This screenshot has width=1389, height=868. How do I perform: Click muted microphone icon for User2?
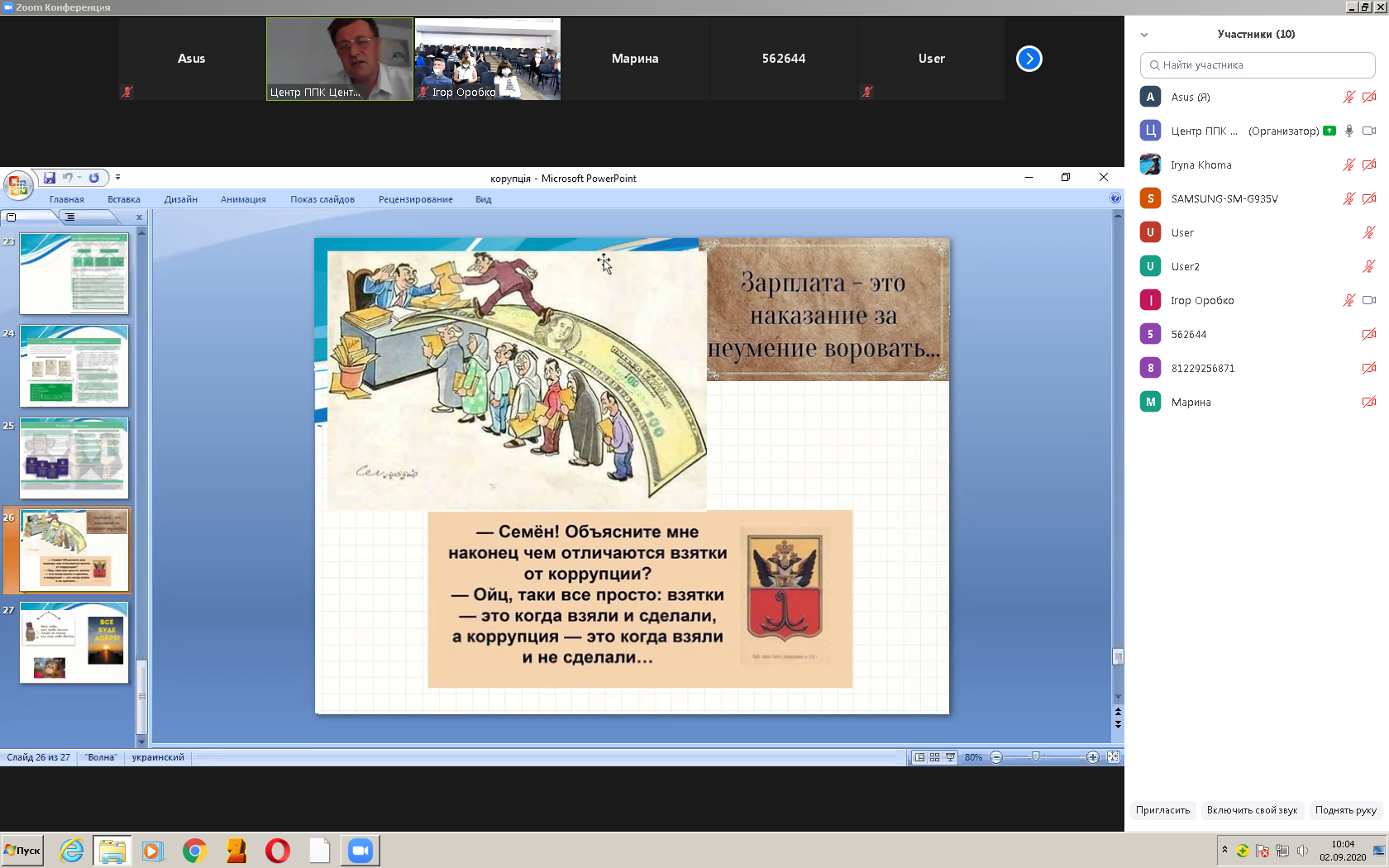click(x=1369, y=266)
